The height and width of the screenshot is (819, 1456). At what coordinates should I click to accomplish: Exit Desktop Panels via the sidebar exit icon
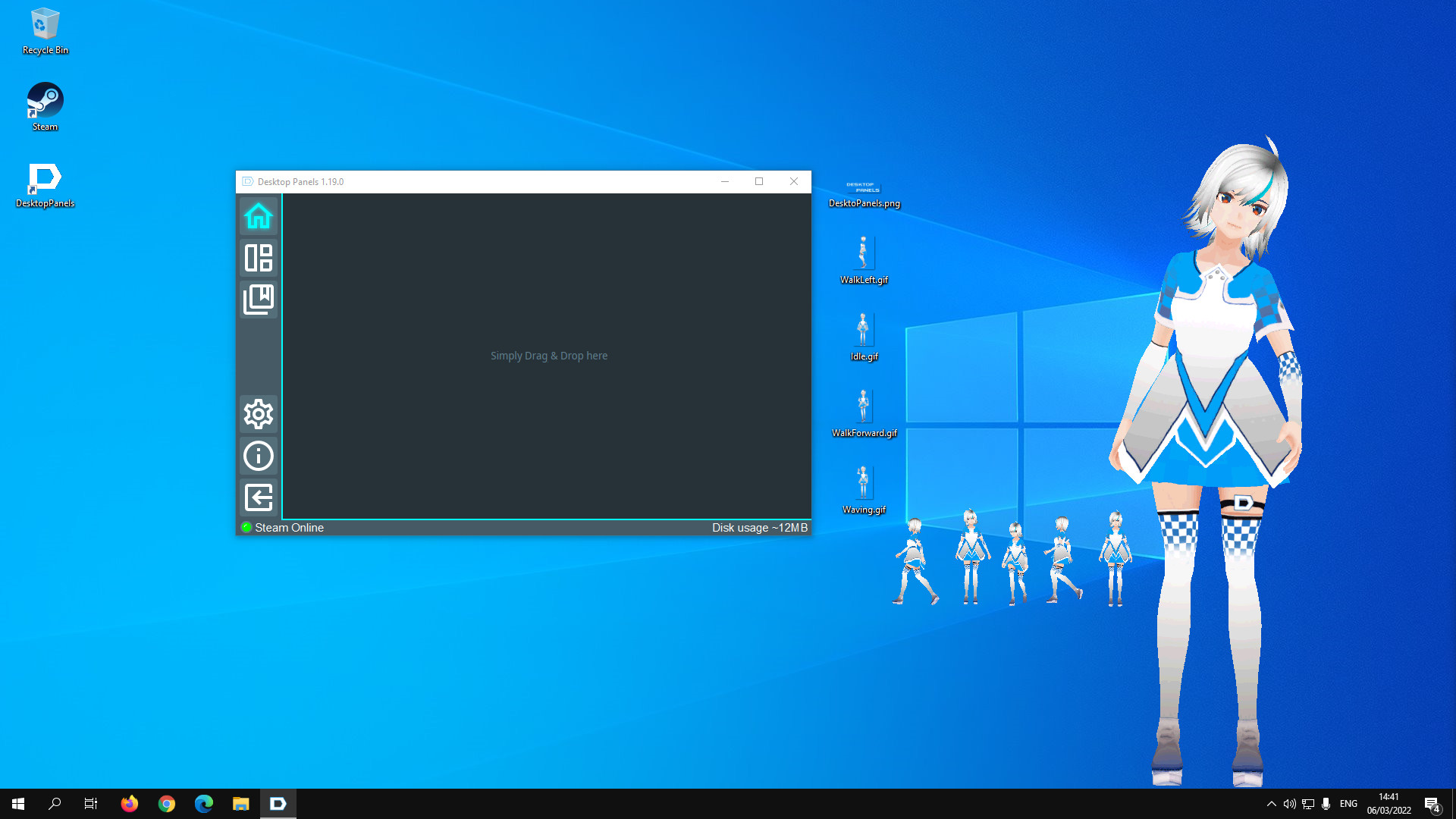pos(259,497)
